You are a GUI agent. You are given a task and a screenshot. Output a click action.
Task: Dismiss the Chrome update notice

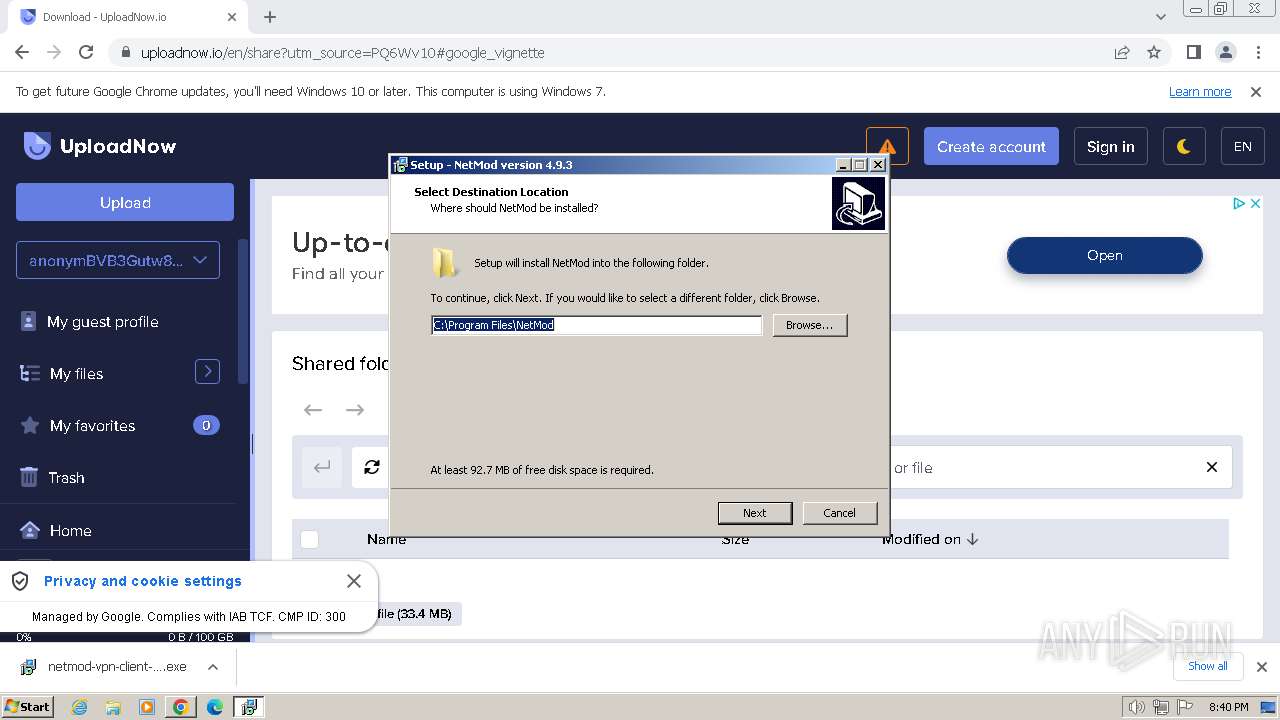(x=1256, y=91)
